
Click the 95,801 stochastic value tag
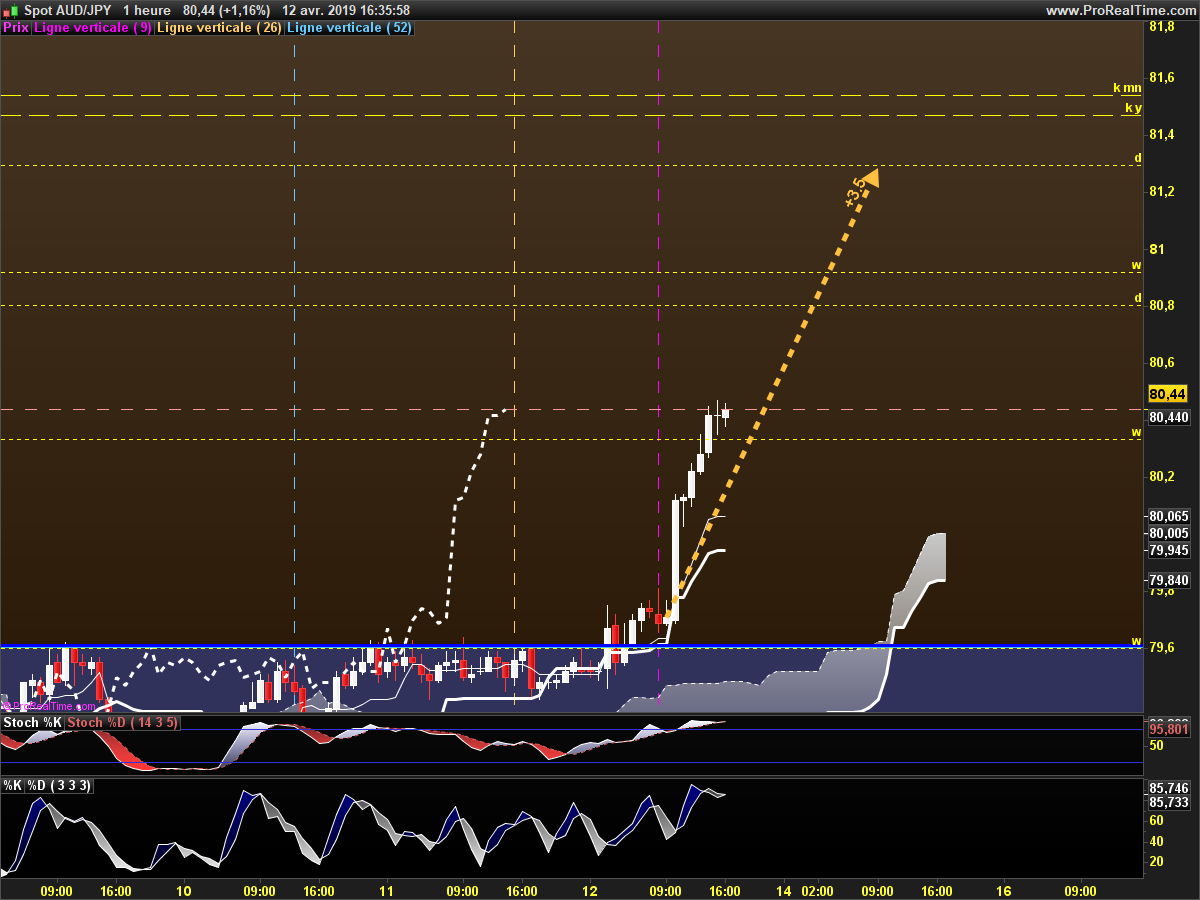(1169, 730)
